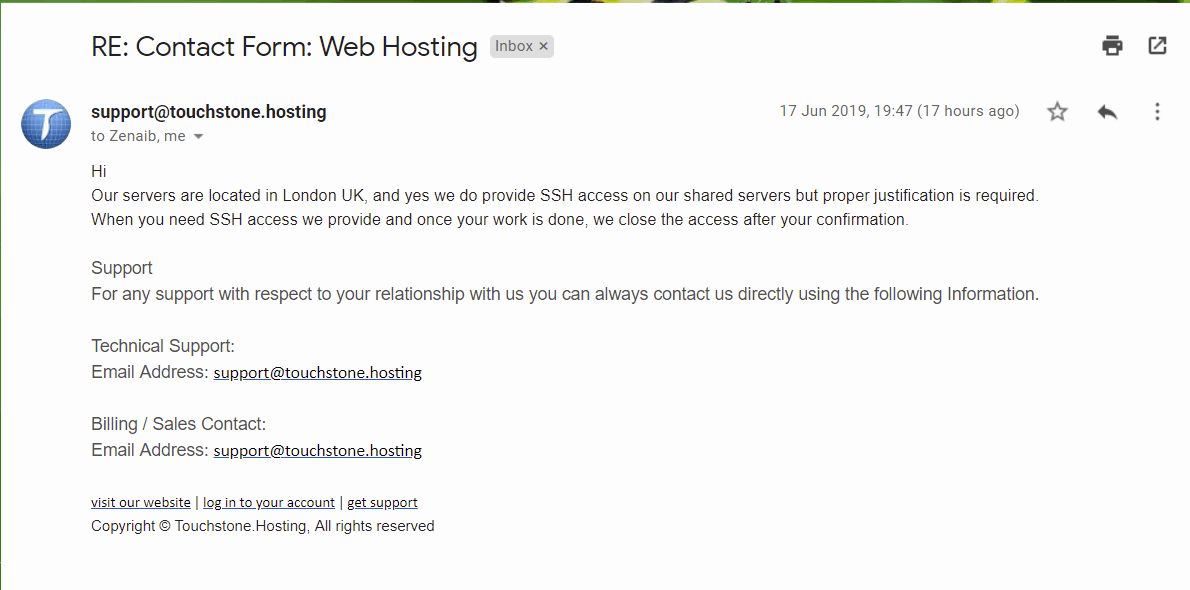Star this email from support@touchstone.hosting
The height and width of the screenshot is (590, 1190).
[x=1057, y=112]
